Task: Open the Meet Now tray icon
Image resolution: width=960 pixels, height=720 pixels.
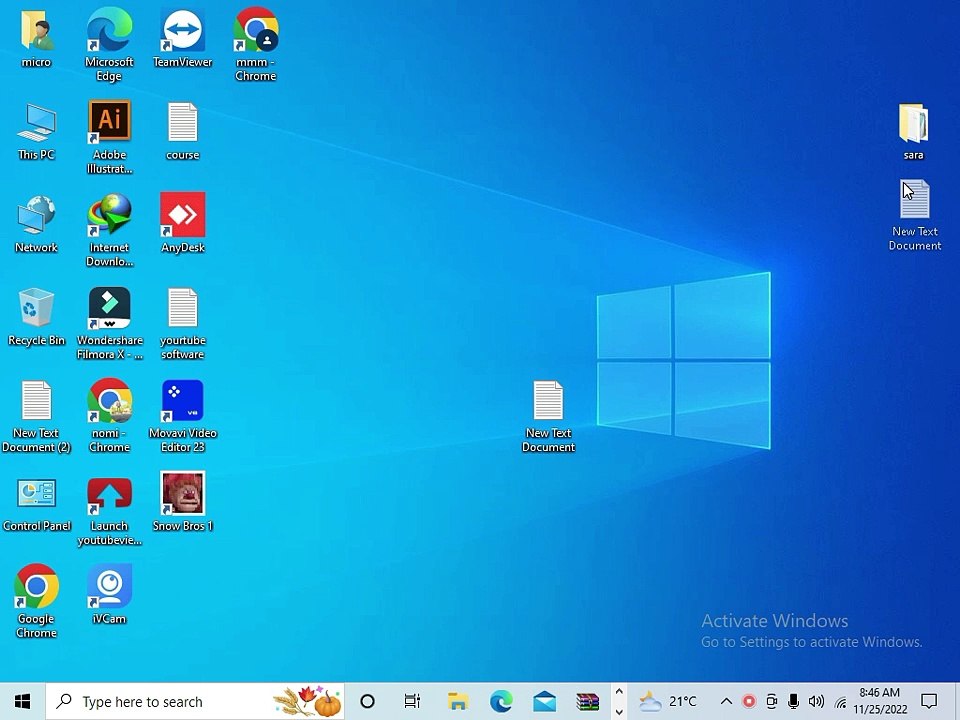Action: 771,701
